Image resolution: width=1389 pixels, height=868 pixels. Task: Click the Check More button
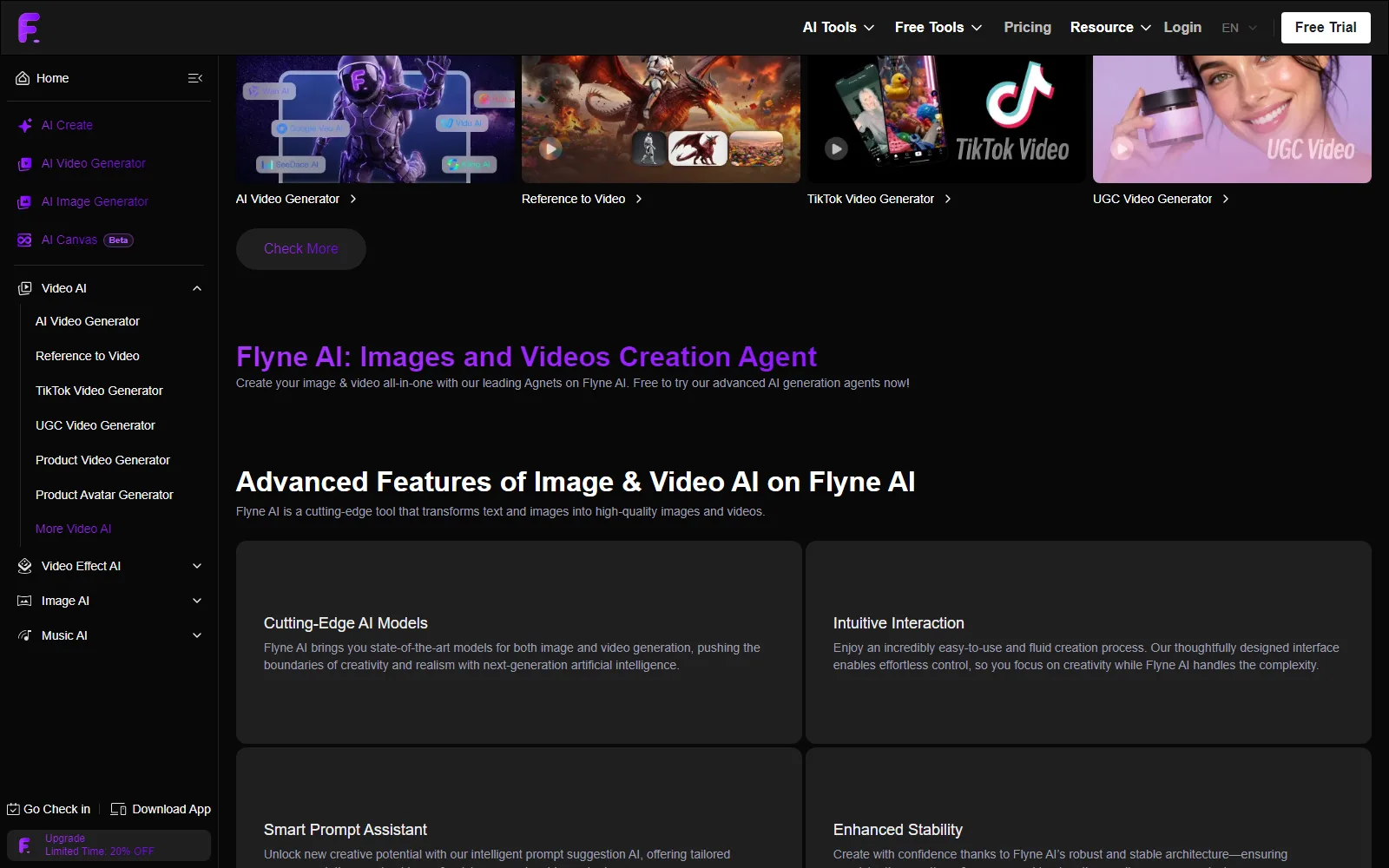click(301, 249)
